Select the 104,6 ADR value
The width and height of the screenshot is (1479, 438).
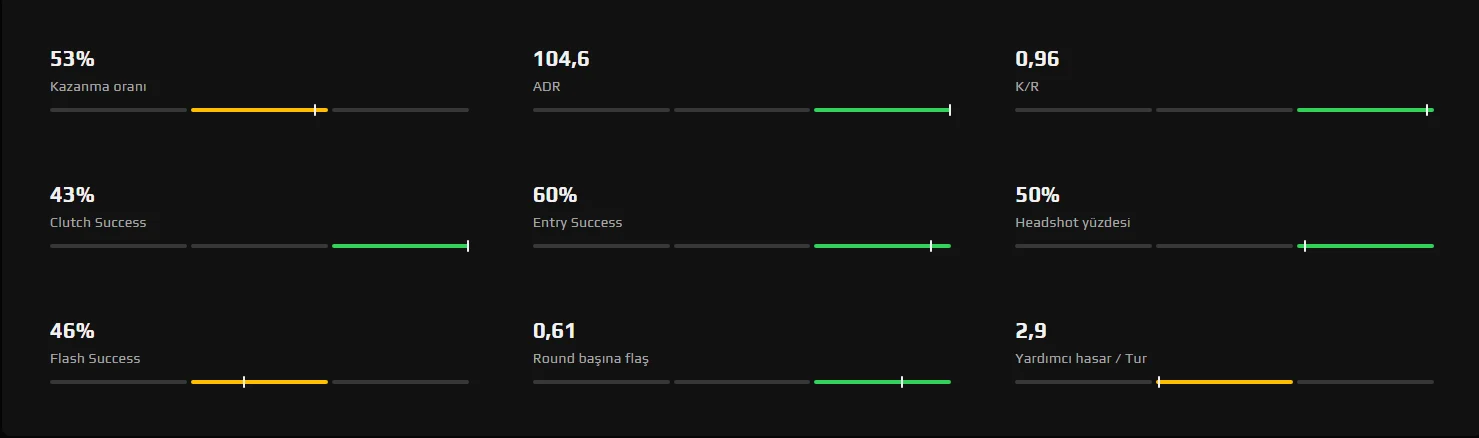tap(561, 59)
